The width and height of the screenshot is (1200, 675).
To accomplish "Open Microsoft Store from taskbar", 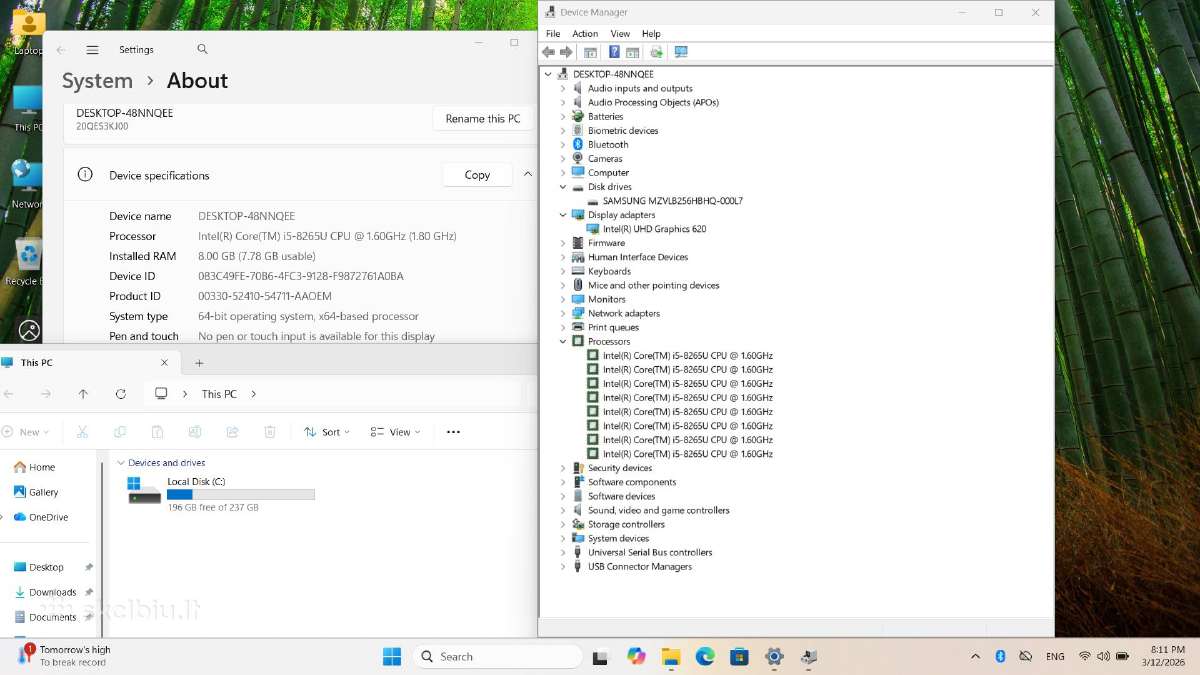I will coord(739,656).
